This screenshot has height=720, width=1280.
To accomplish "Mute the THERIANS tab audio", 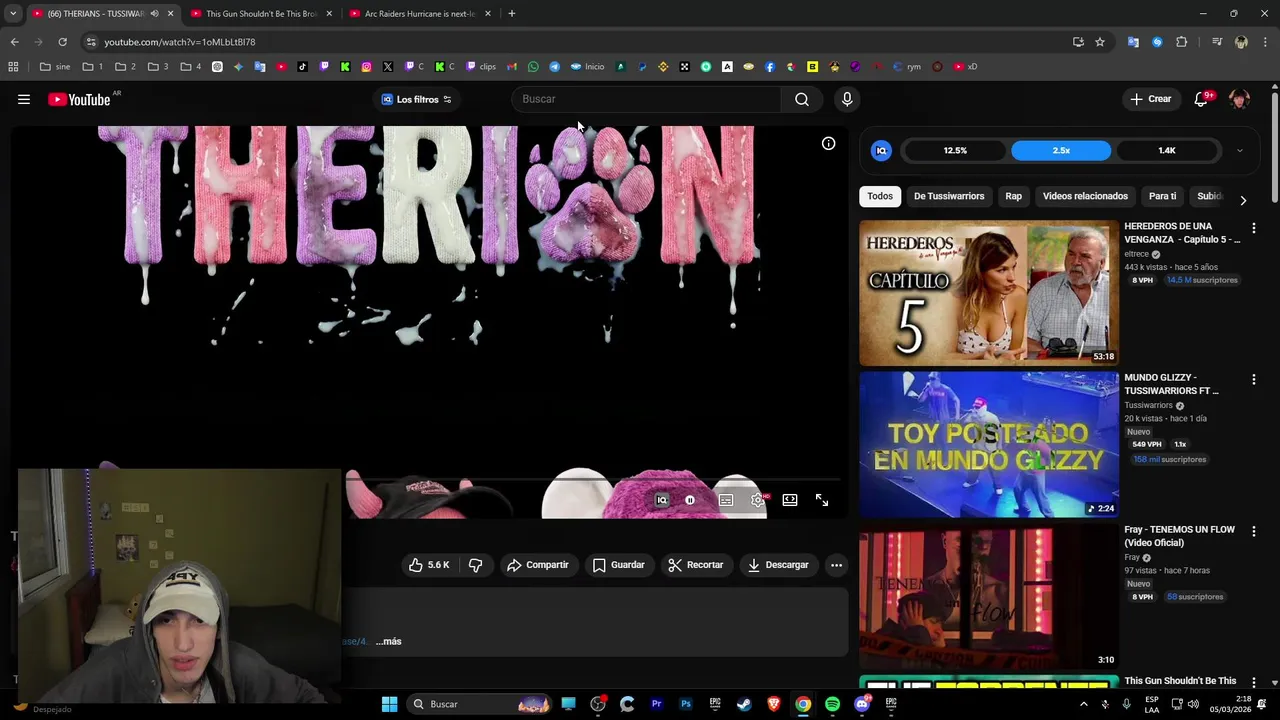I will click(154, 14).
